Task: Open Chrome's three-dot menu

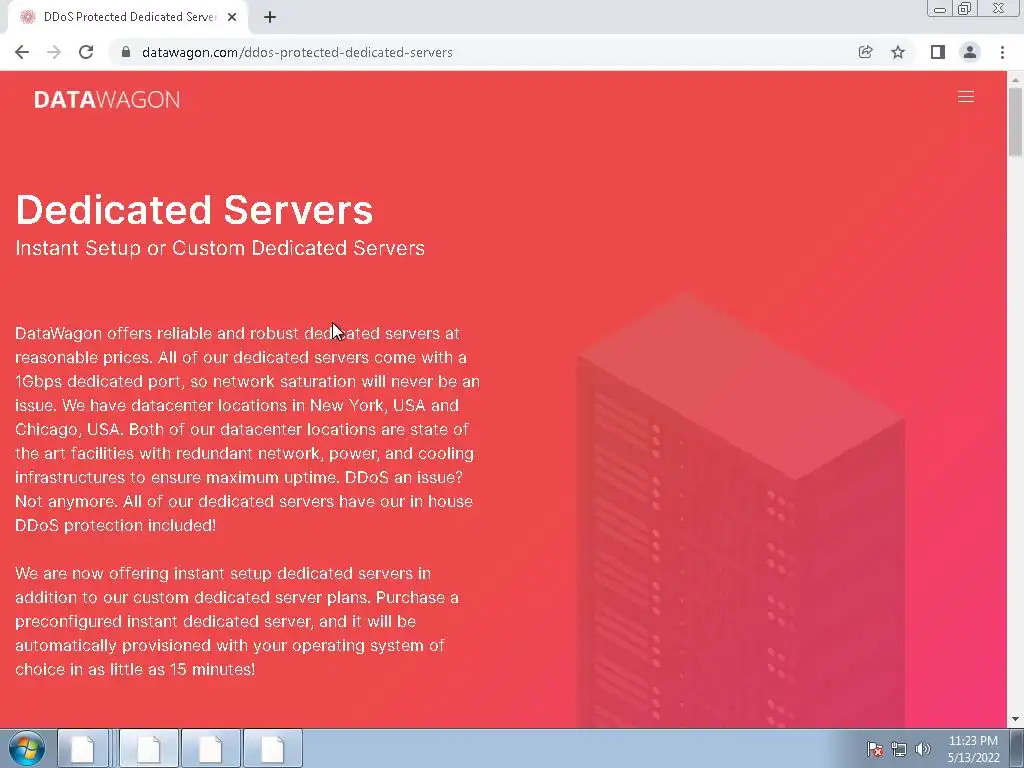Action: [x=1002, y=52]
